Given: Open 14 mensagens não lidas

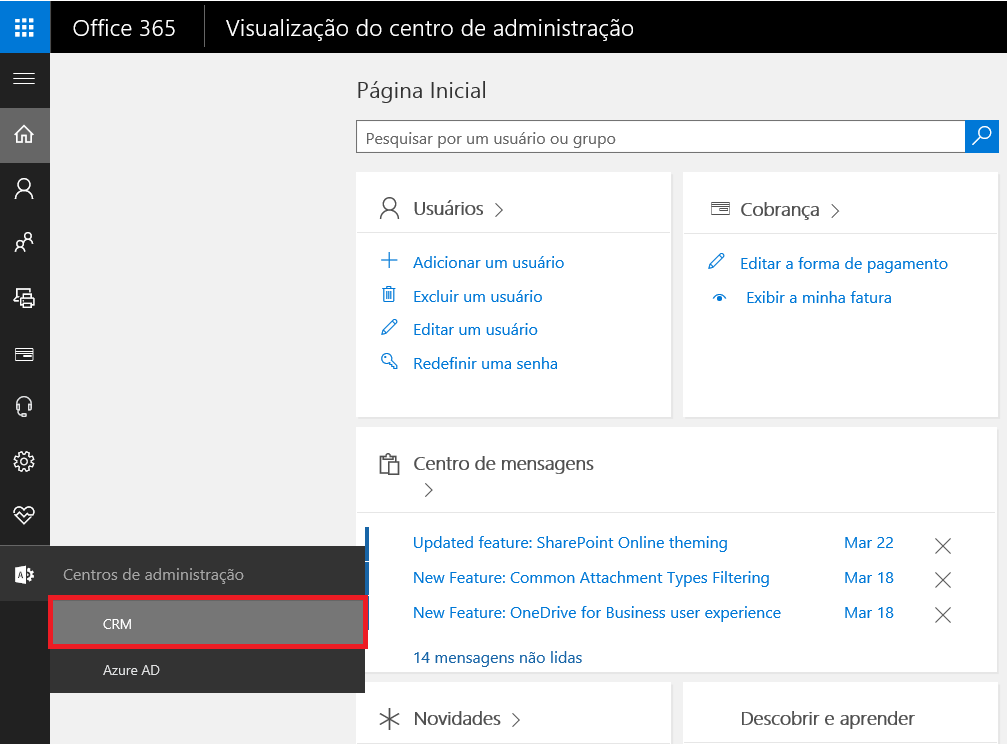Looking at the screenshot, I should tap(496, 657).
